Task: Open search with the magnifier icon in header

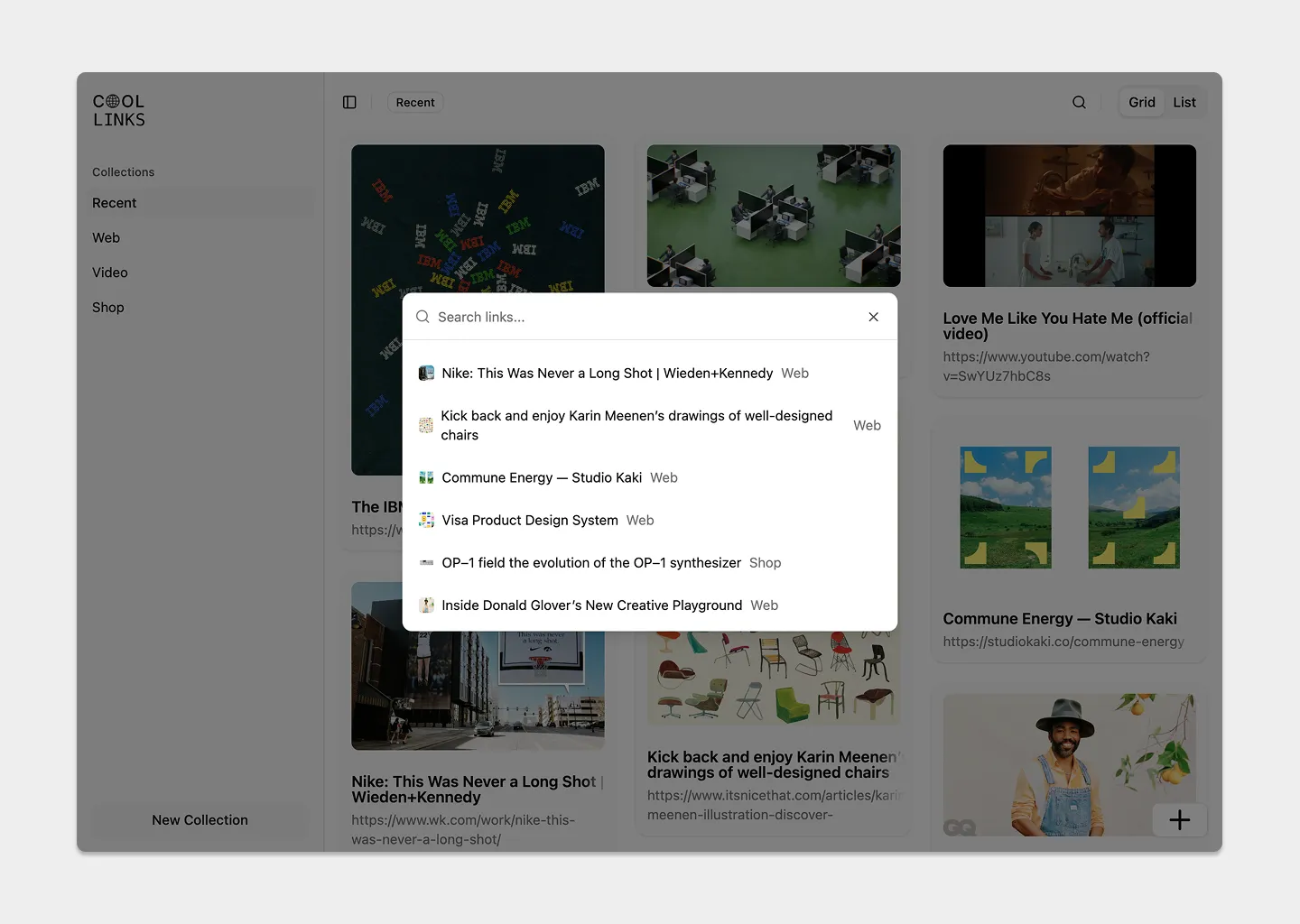Action: tap(1079, 102)
